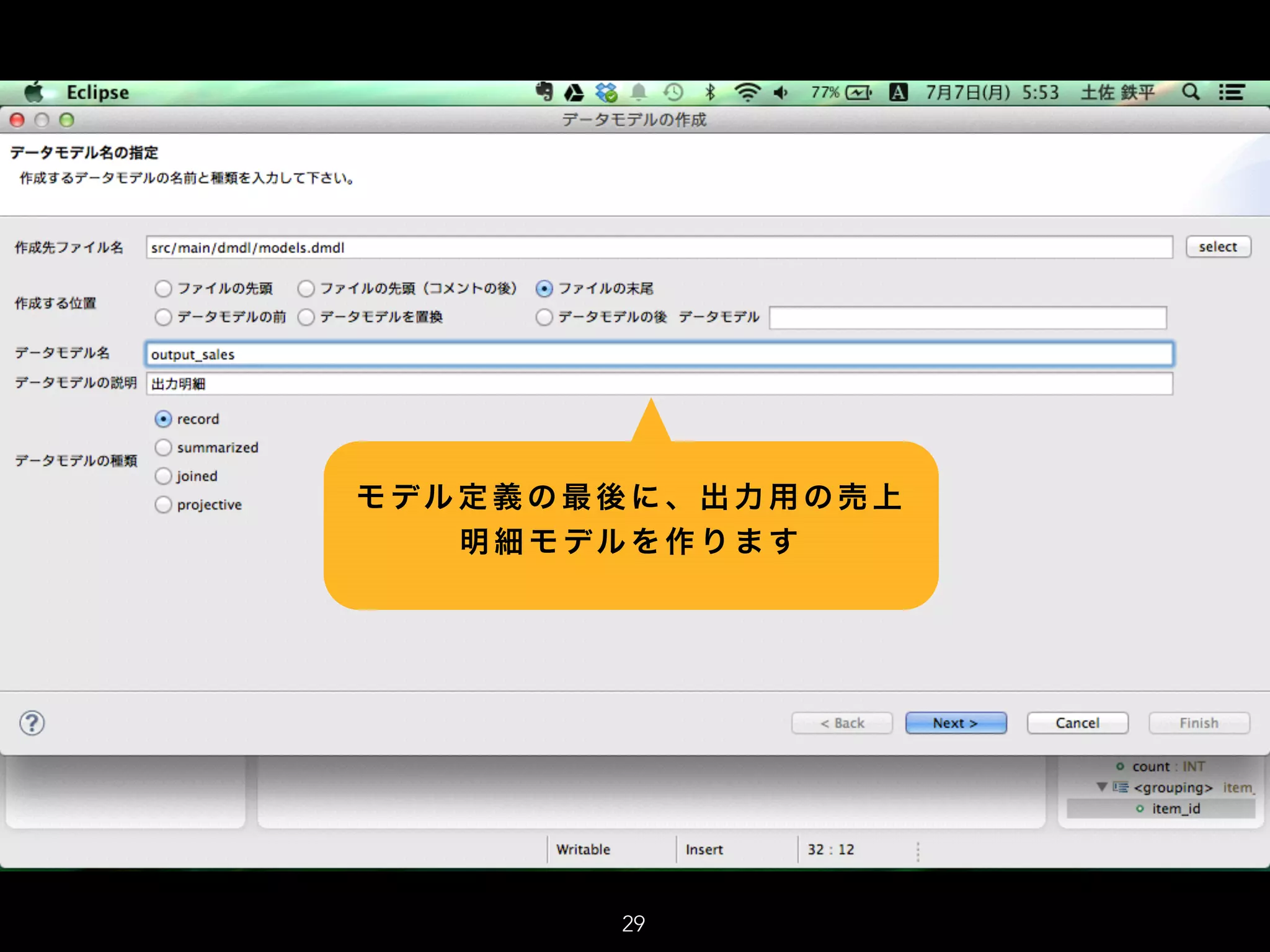Select ファイルの先頭 position option
Screen dimensions: 1270x952
coord(164,288)
